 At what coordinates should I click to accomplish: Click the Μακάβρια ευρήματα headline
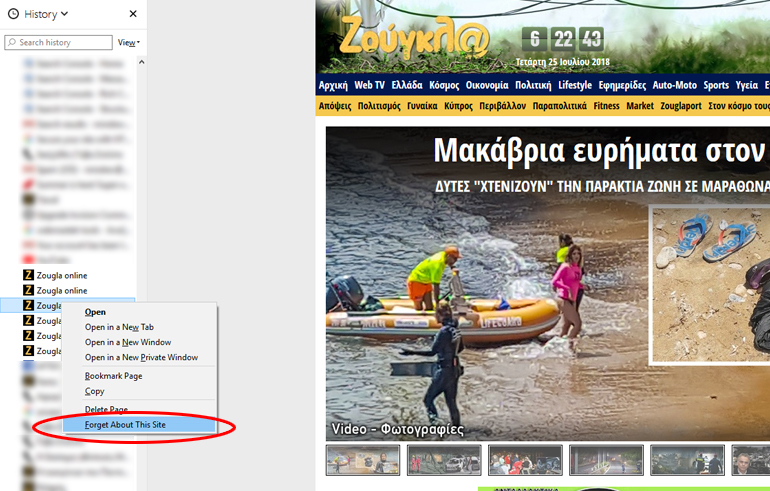pos(599,151)
